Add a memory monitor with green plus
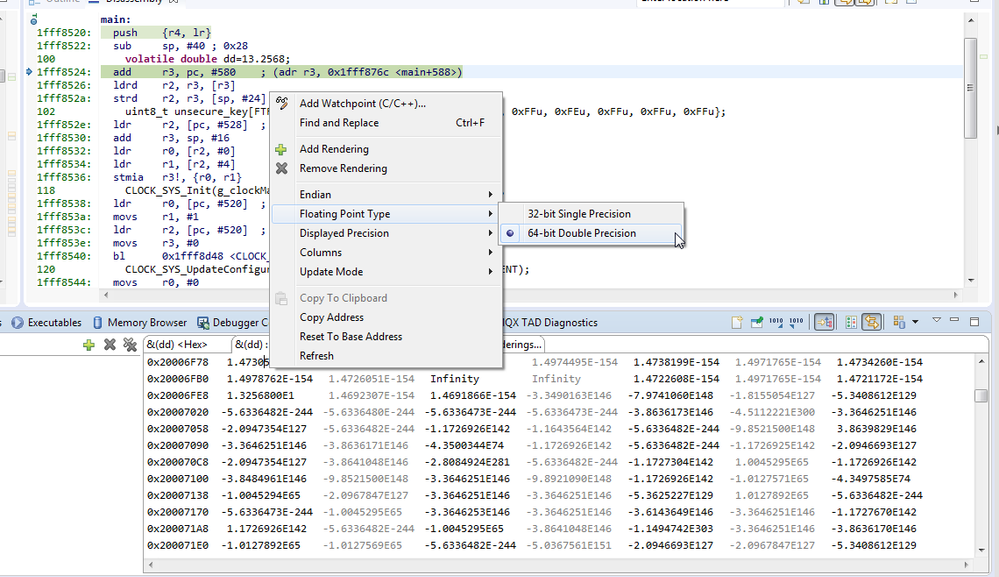The image size is (999, 577). click(89, 345)
